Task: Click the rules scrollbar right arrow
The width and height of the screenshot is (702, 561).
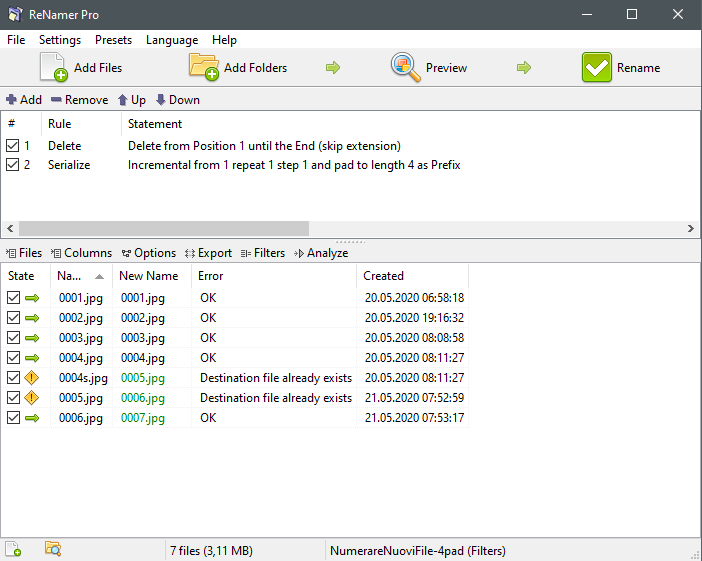Action: tap(691, 228)
